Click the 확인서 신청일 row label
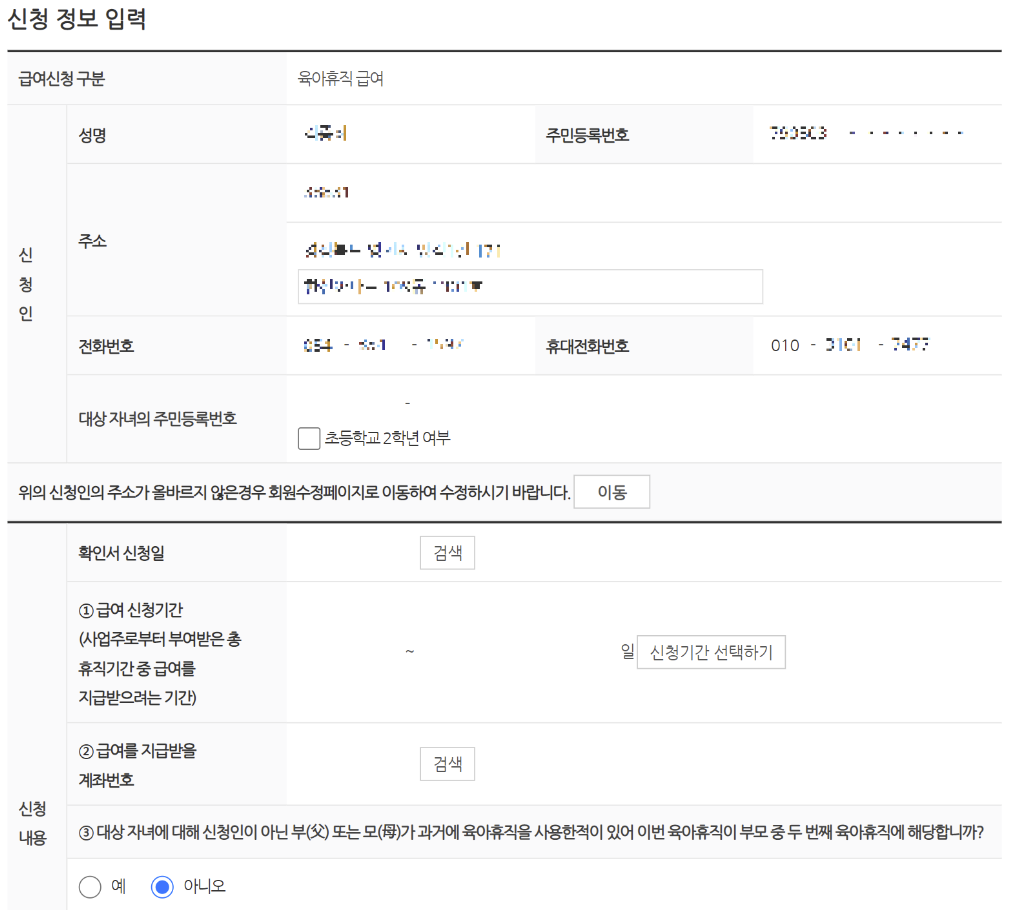1026x910 pixels. pos(122,552)
